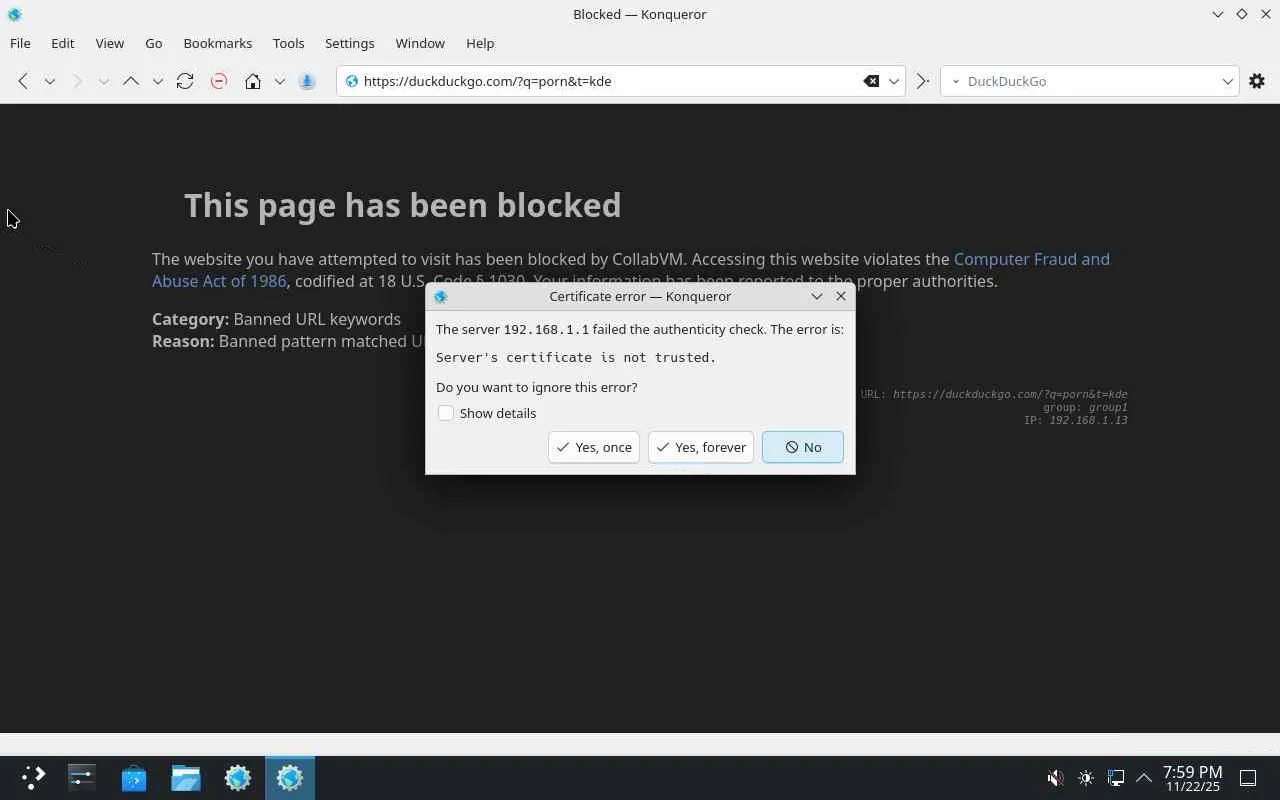The height and width of the screenshot is (800, 1280).
Task: Expand the search box suggestions dropdown
Action: pos(1228,81)
